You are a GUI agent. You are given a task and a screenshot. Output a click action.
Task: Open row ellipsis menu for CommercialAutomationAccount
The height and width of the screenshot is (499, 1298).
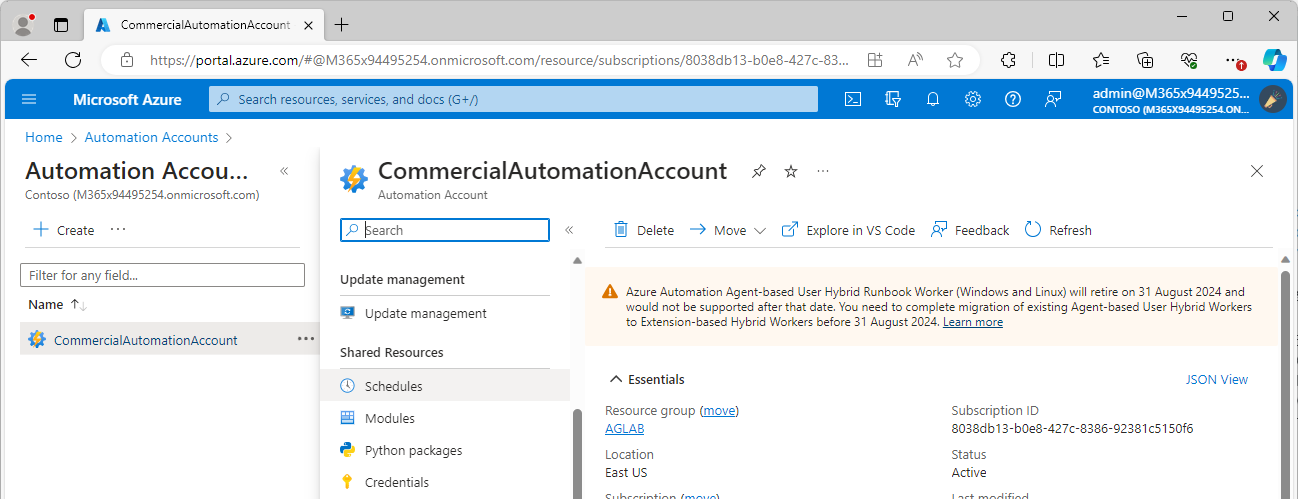coord(306,339)
